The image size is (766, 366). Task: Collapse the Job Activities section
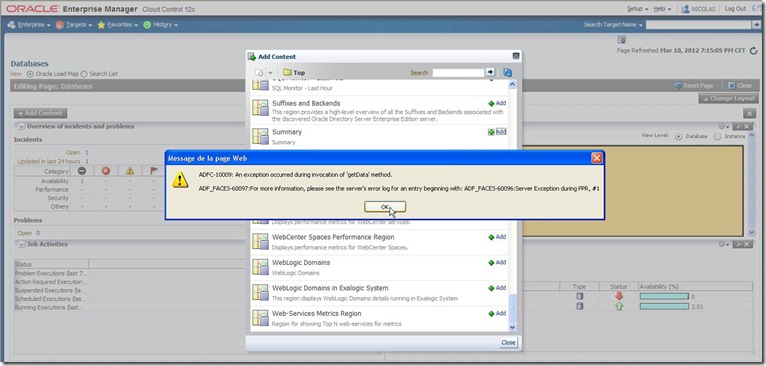point(21,244)
